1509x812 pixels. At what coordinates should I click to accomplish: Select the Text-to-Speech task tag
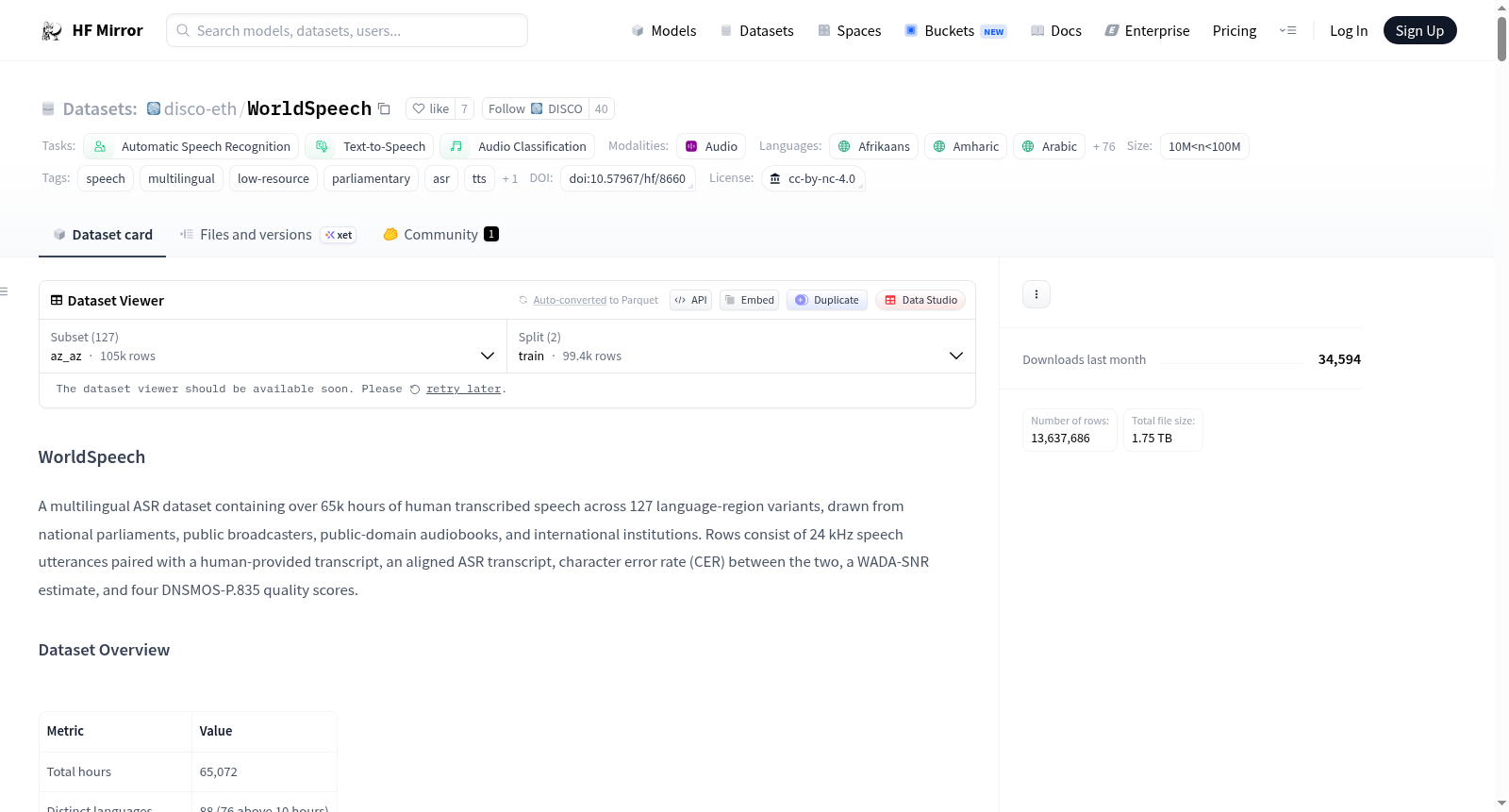point(370,146)
